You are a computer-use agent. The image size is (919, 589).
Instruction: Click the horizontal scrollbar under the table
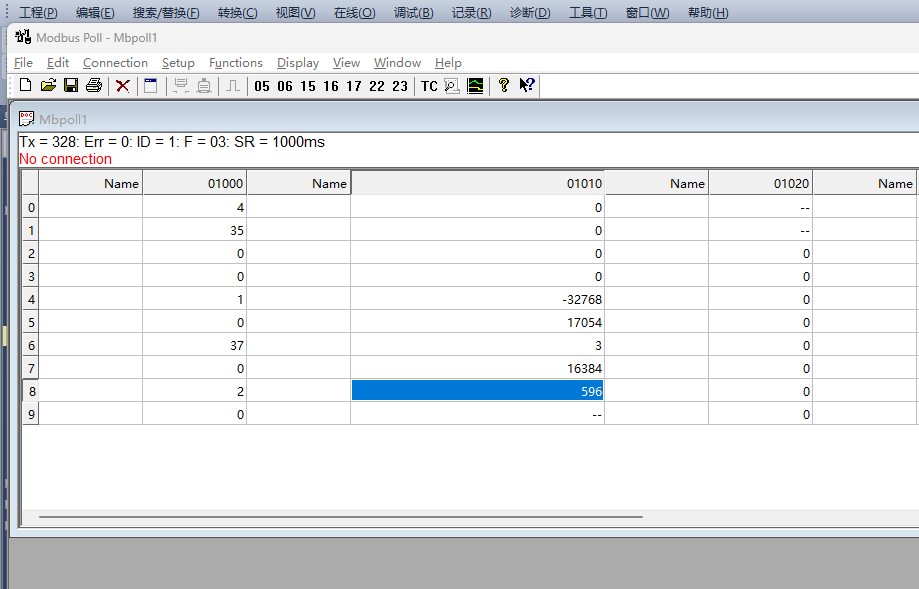coord(340,517)
